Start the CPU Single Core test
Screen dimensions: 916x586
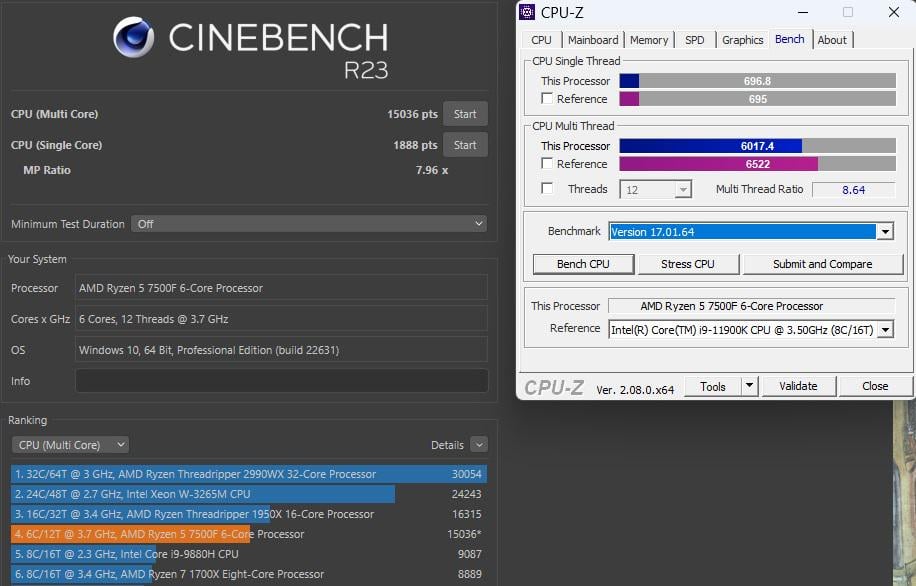[x=465, y=145]
